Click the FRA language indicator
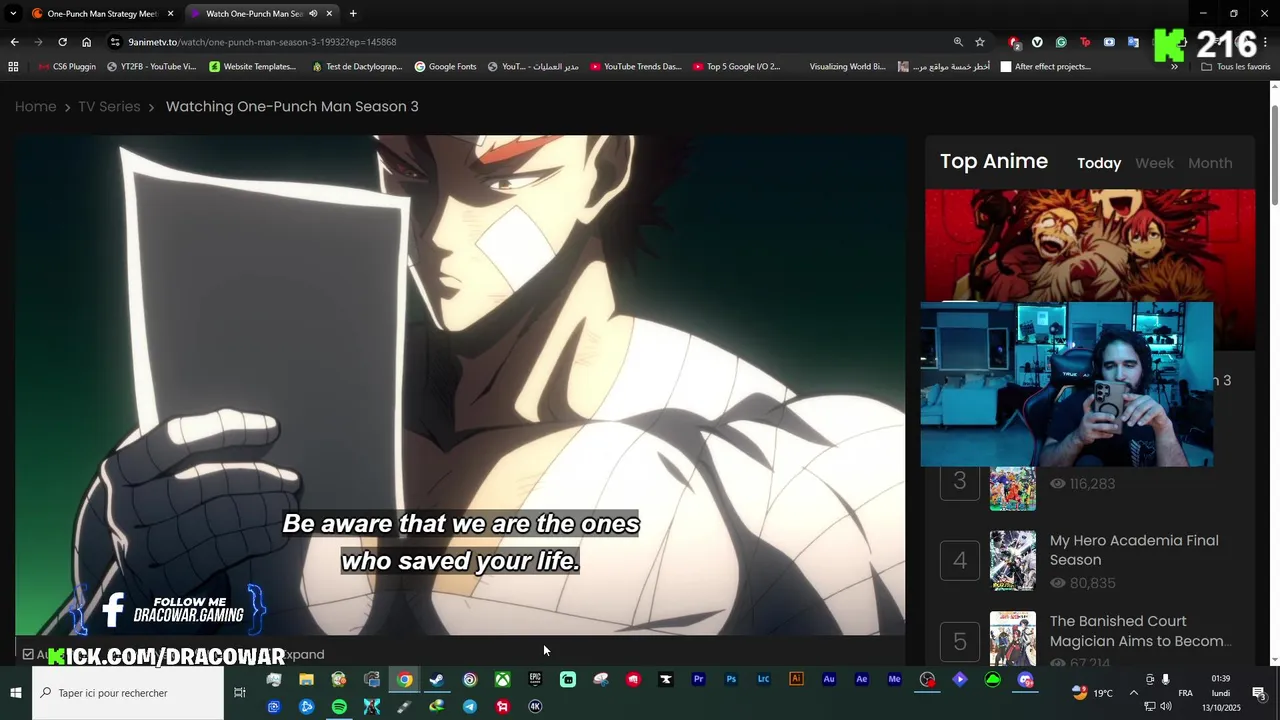Viewport: 1280px width, 720px height. click(x=1185, y=693)
